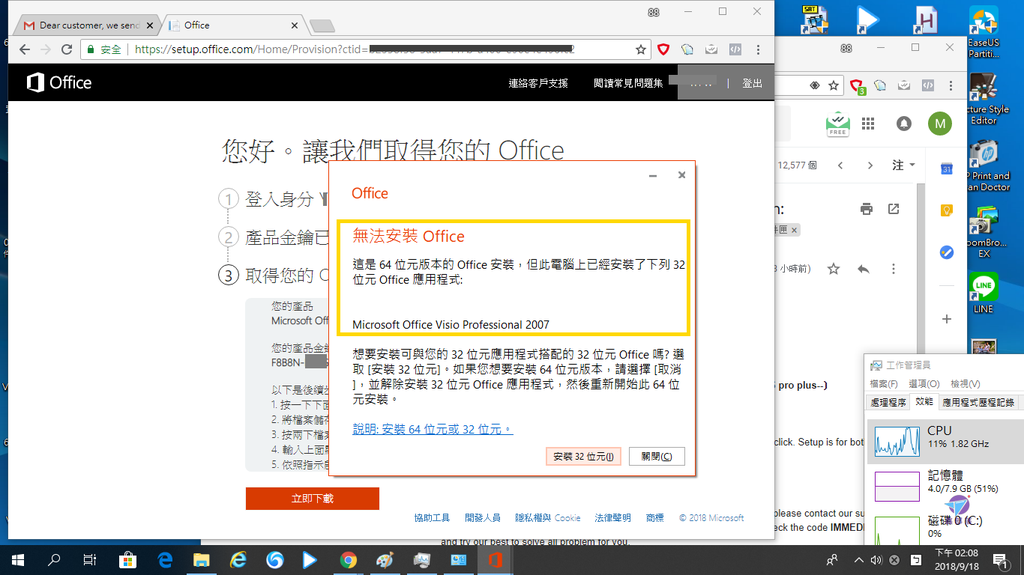Switch to 處理程序 tab in Task Manager
Image resolution: width=1024 pixels, height=575 pixels.
888,402
